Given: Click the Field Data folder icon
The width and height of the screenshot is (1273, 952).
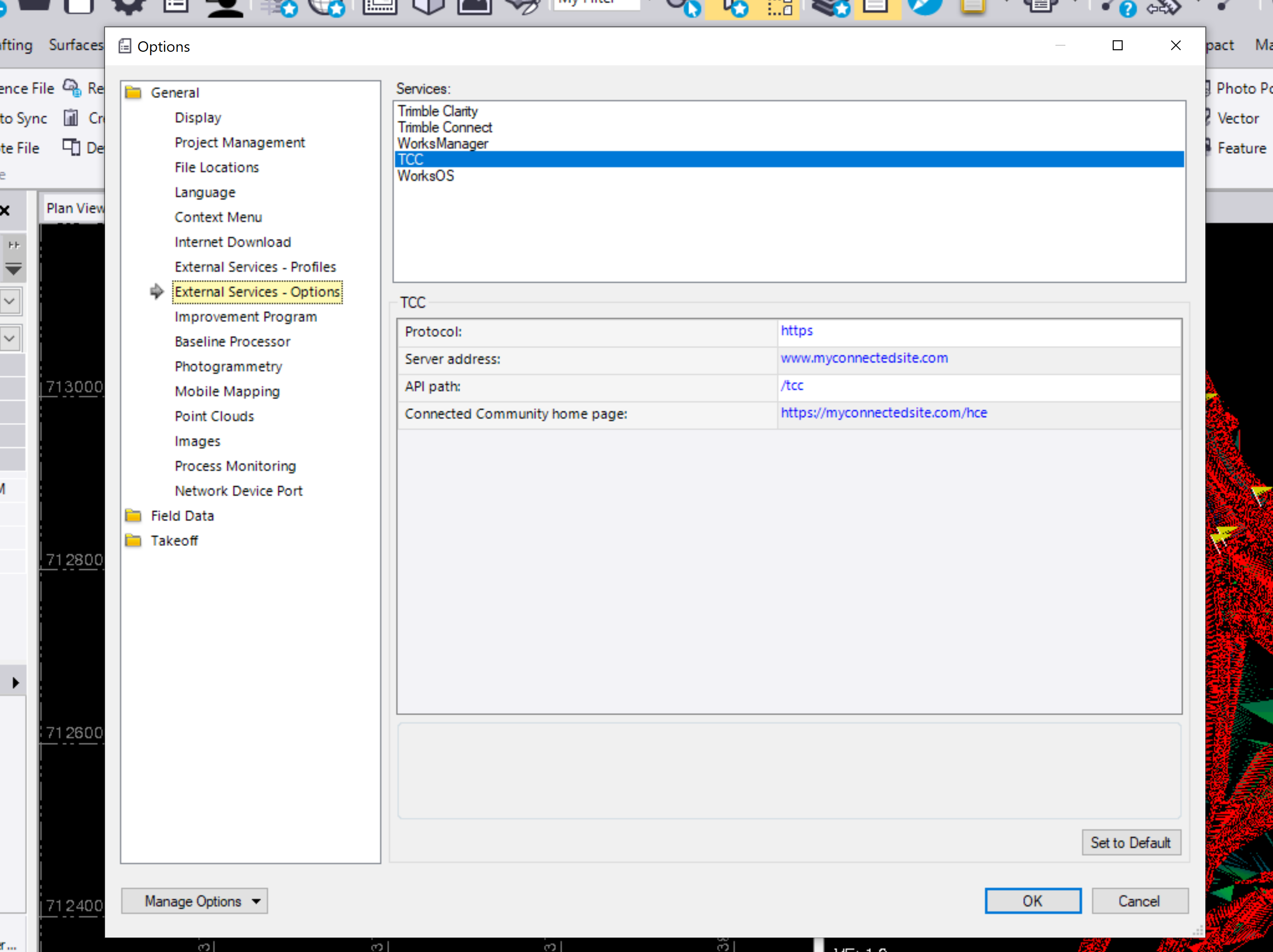Looking at the screenshot, I should pos(133,516).
